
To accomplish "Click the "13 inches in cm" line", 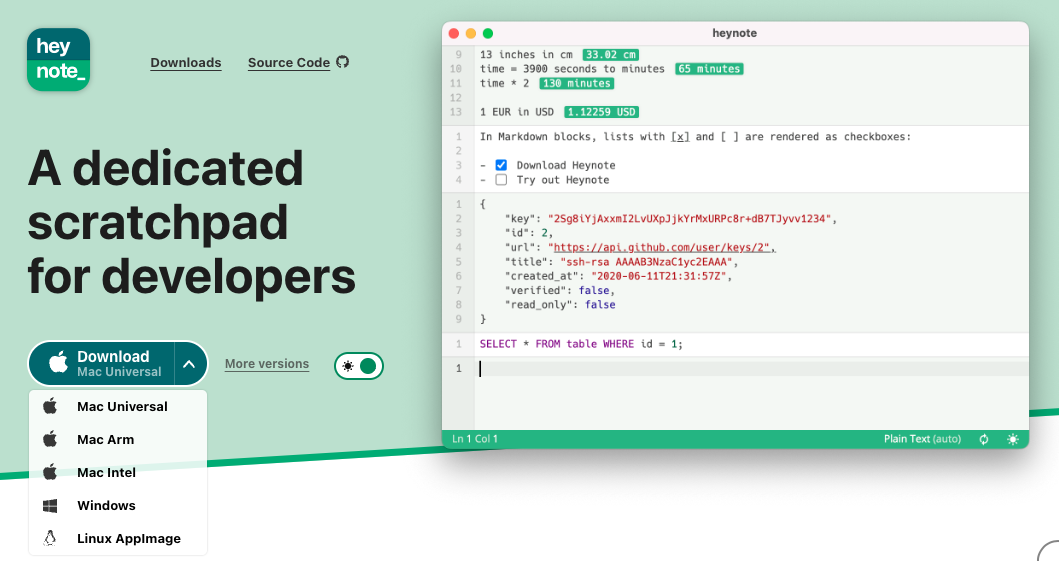I will 526,55.
